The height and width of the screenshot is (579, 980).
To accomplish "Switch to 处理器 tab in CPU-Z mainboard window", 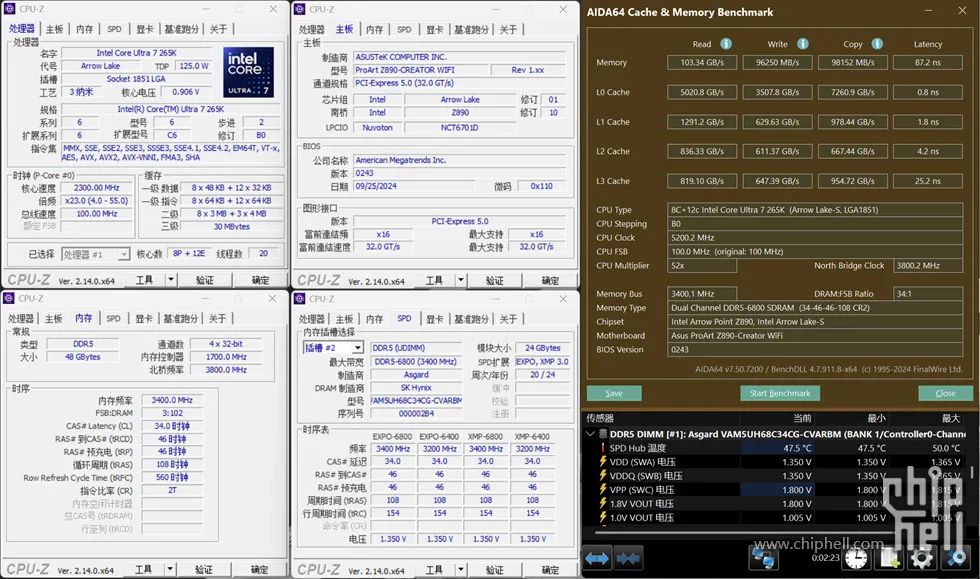I will (x=311, y=29).
